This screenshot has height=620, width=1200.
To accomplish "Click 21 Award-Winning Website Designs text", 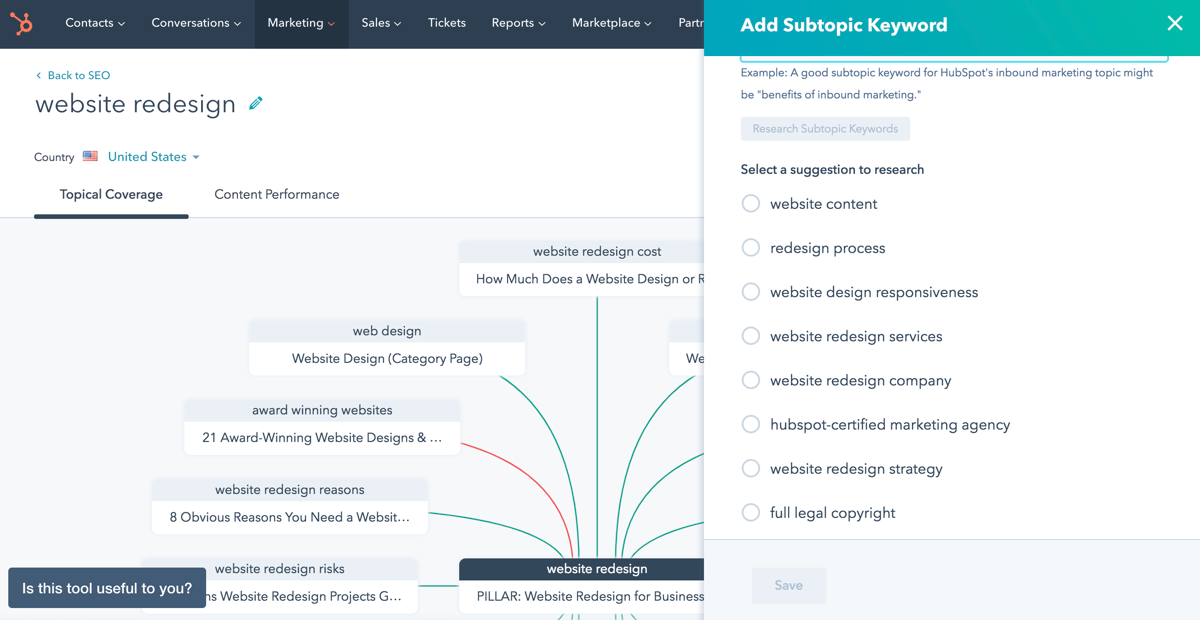I will (x=322, y=437).
